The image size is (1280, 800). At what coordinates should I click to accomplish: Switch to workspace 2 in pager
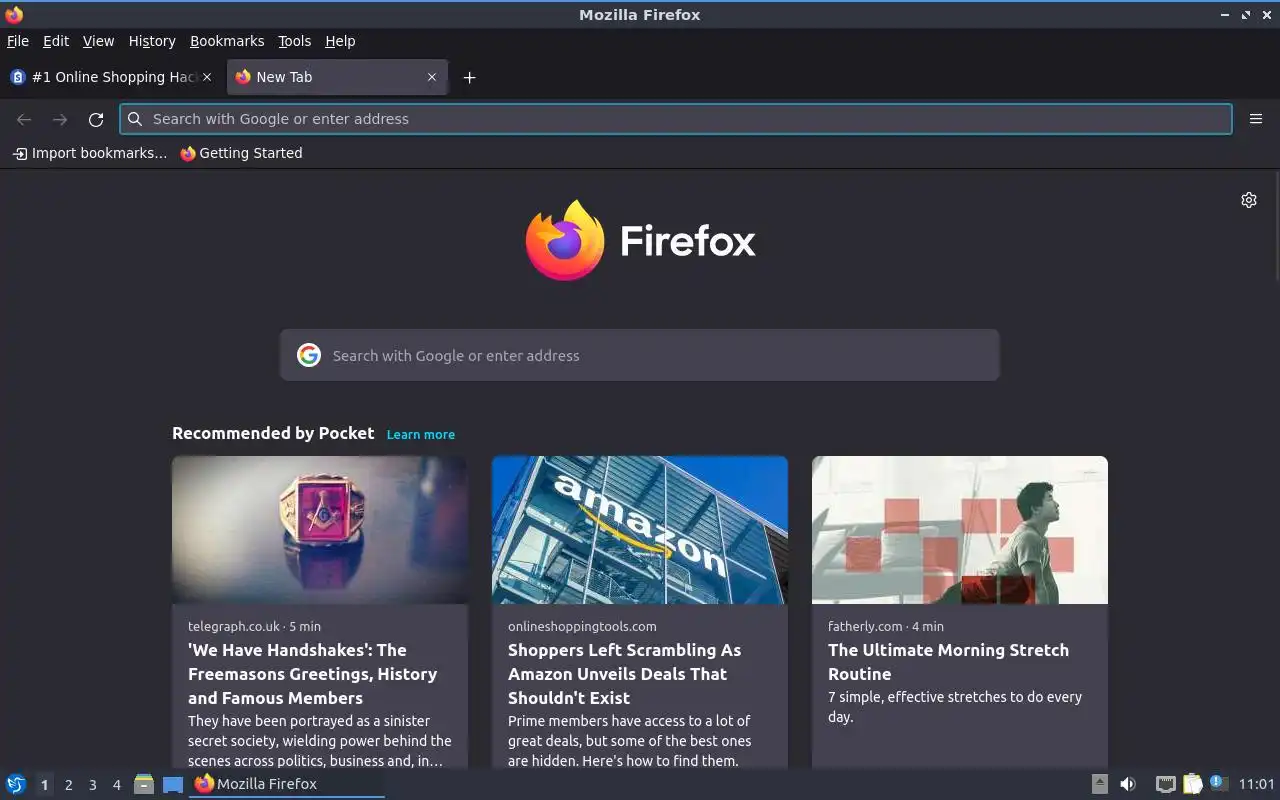click(x=68, y=785)
